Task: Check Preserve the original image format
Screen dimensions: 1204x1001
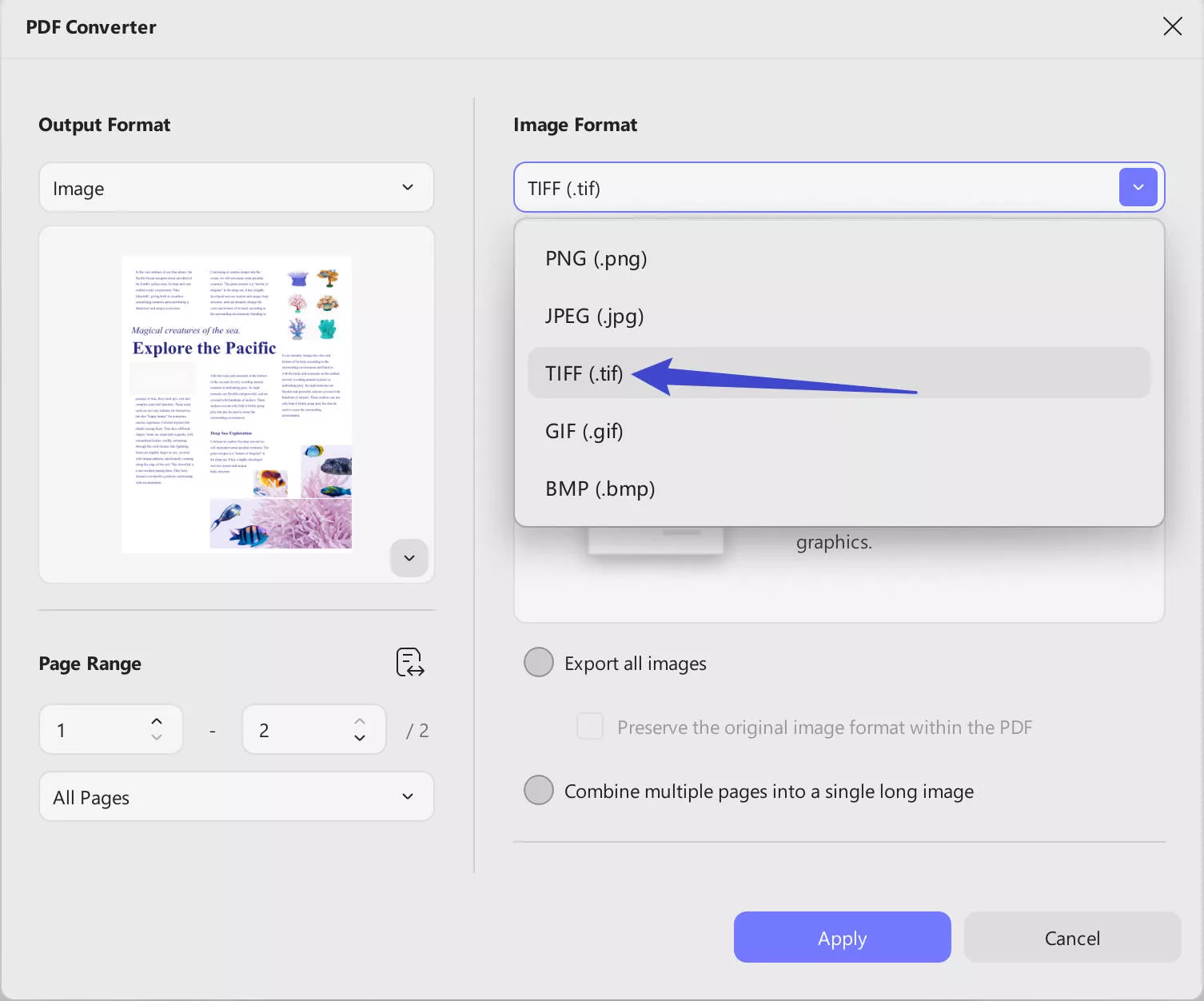Action: point(590,726)
